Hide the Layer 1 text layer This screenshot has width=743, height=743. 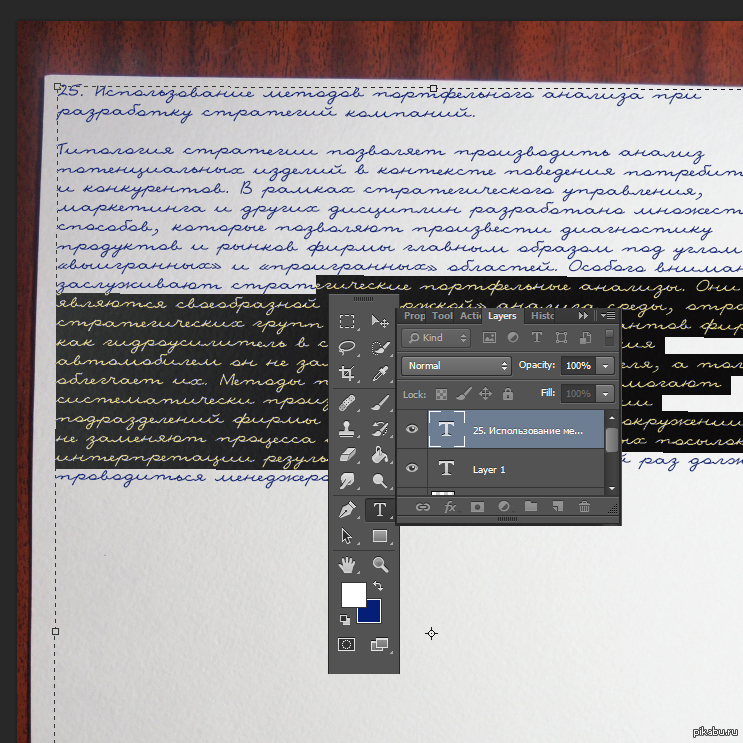tap(412, 469)
